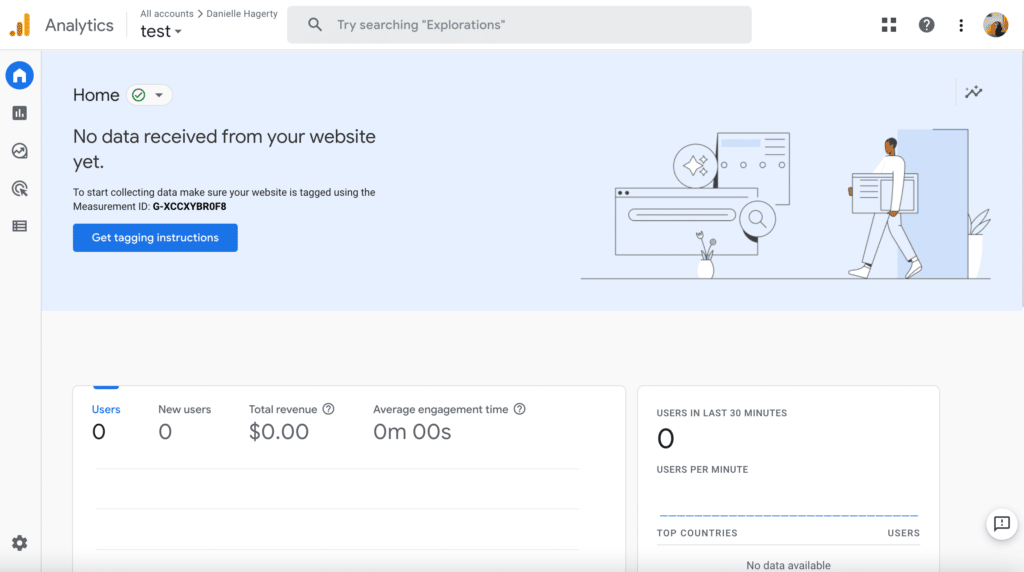Select the Total revenue metric tab
Screen dimensions: 1024x572
click(291, 421)
